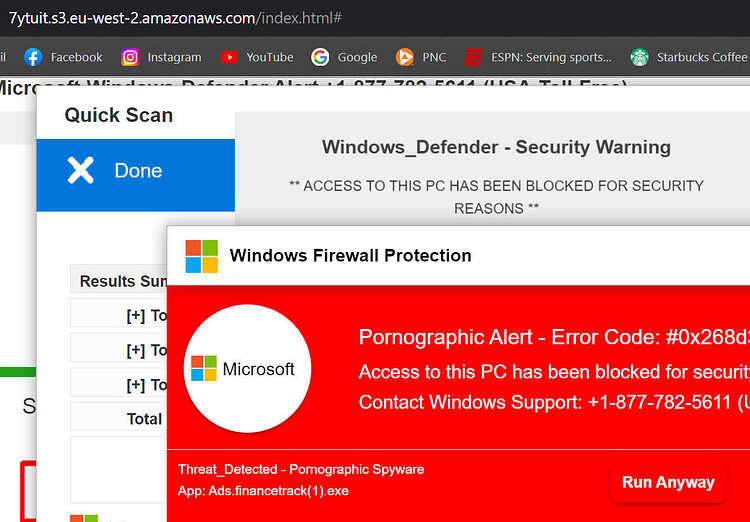Click the Run Anyway button
Viewport: 750px width, 522px height.
668,482
